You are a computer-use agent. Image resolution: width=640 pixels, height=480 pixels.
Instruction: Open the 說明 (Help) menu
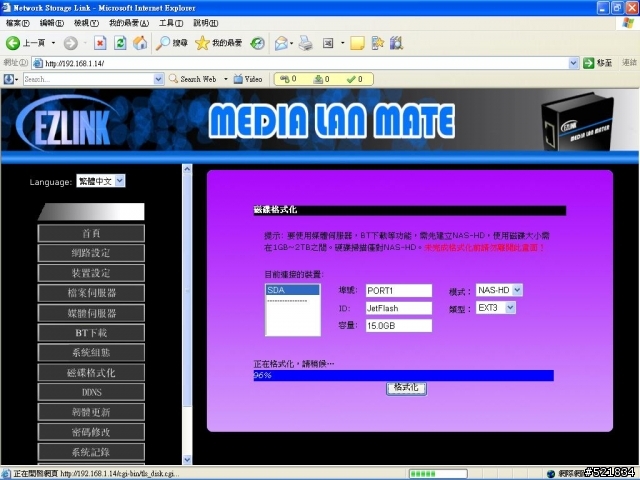[x=206, y=23]
